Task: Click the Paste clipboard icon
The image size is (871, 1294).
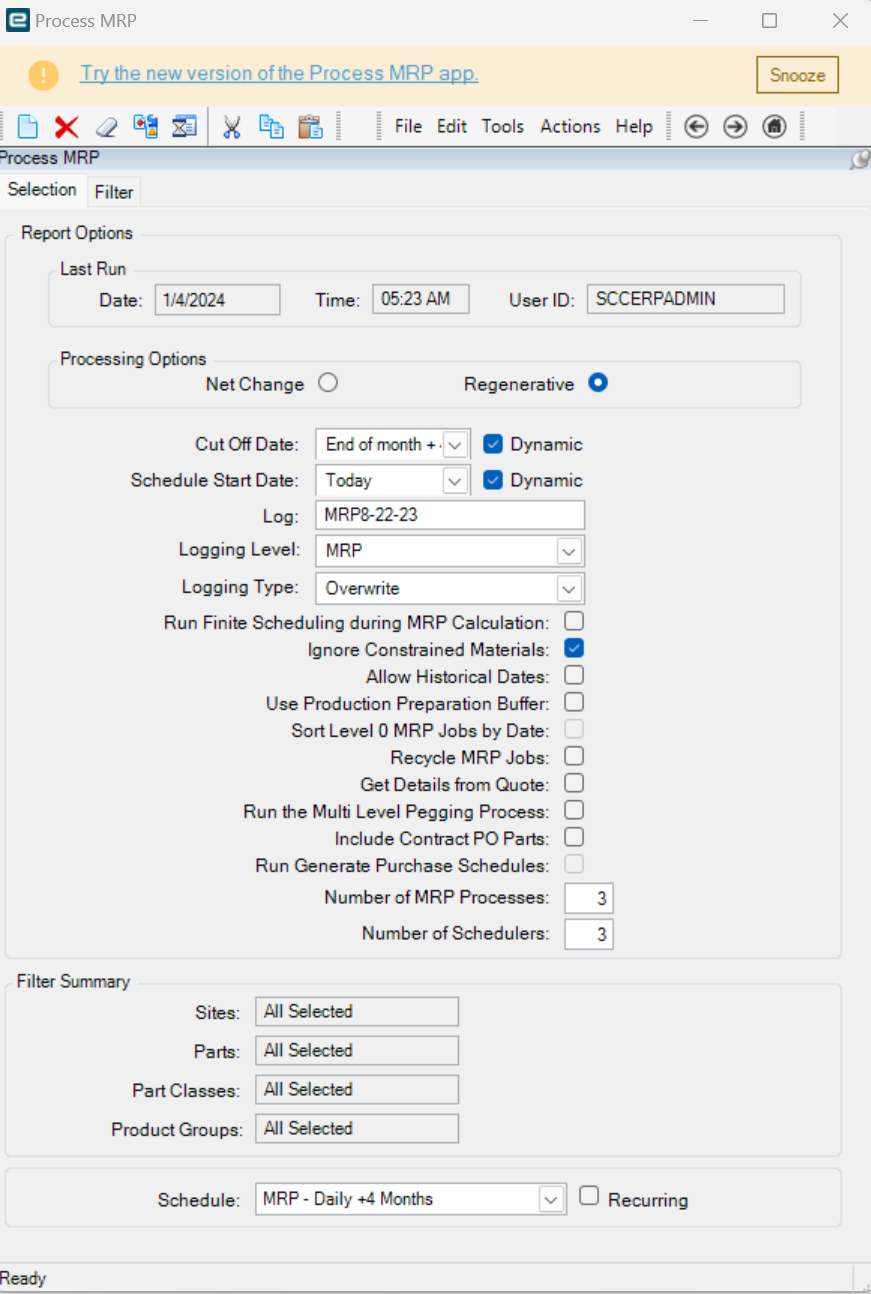Action: (310, 127)
